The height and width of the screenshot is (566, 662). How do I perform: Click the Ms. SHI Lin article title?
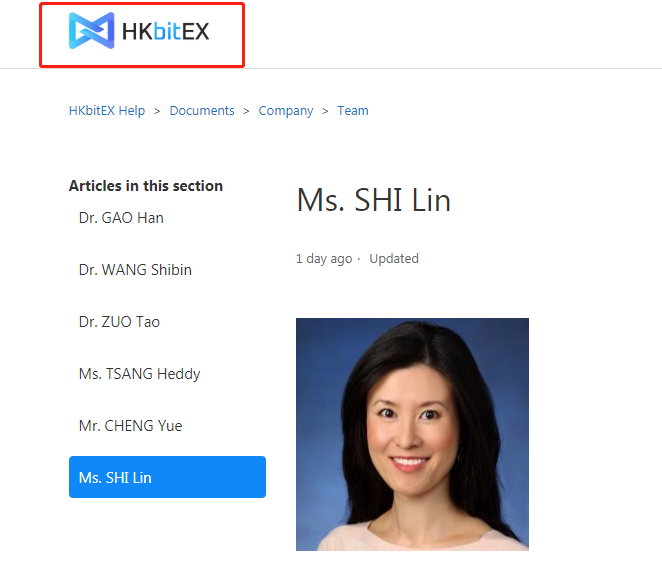click(374, 200)
